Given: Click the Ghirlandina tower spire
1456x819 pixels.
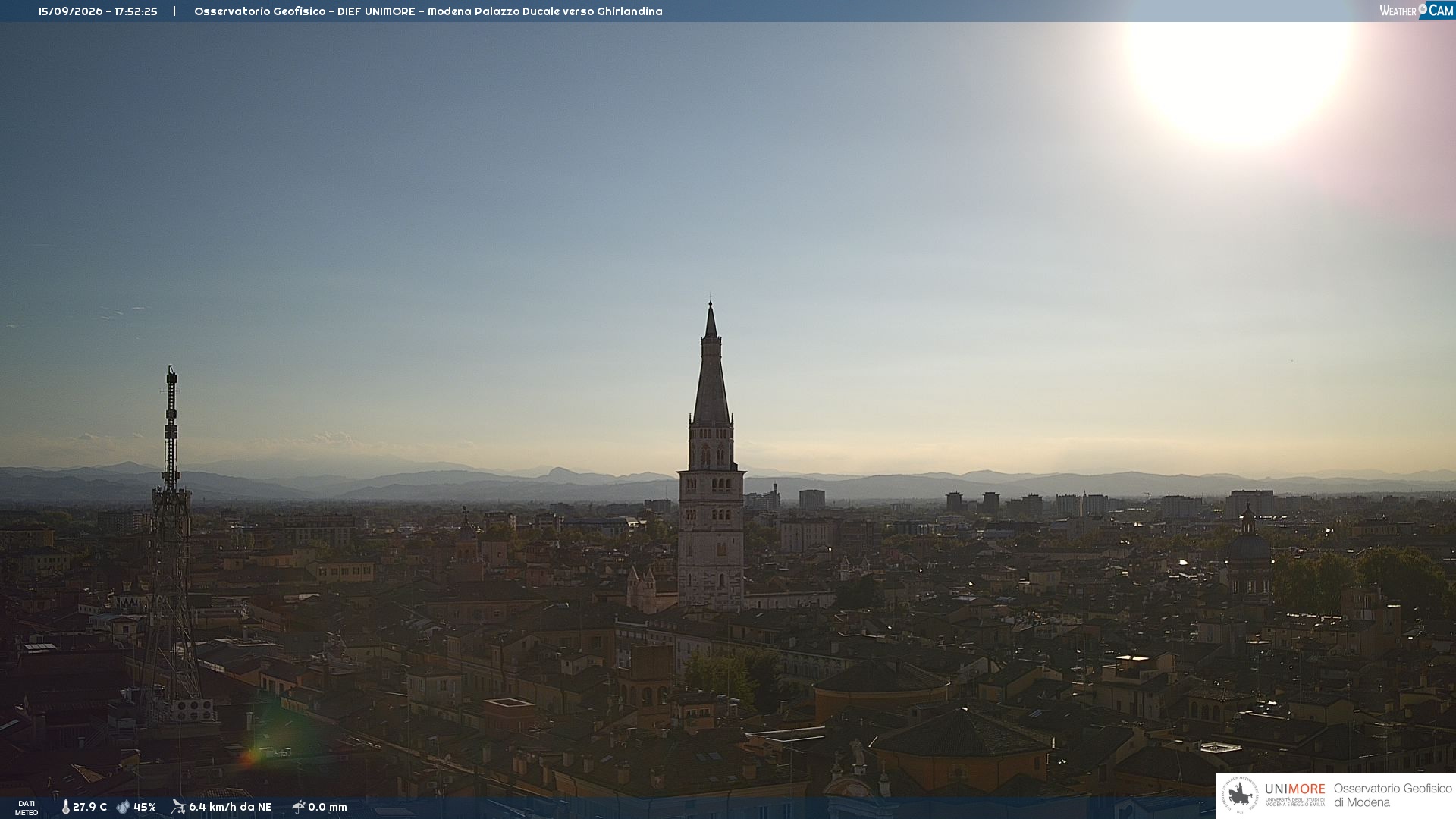Looking at the screenshot, I should click(711, 362).
